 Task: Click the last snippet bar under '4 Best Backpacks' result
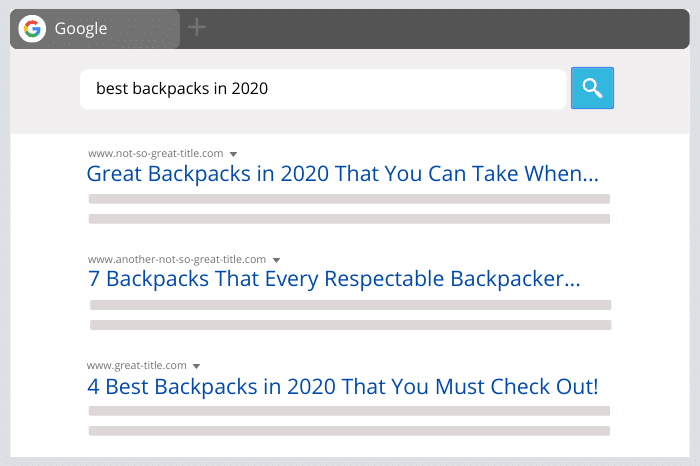tap(349, 431)
